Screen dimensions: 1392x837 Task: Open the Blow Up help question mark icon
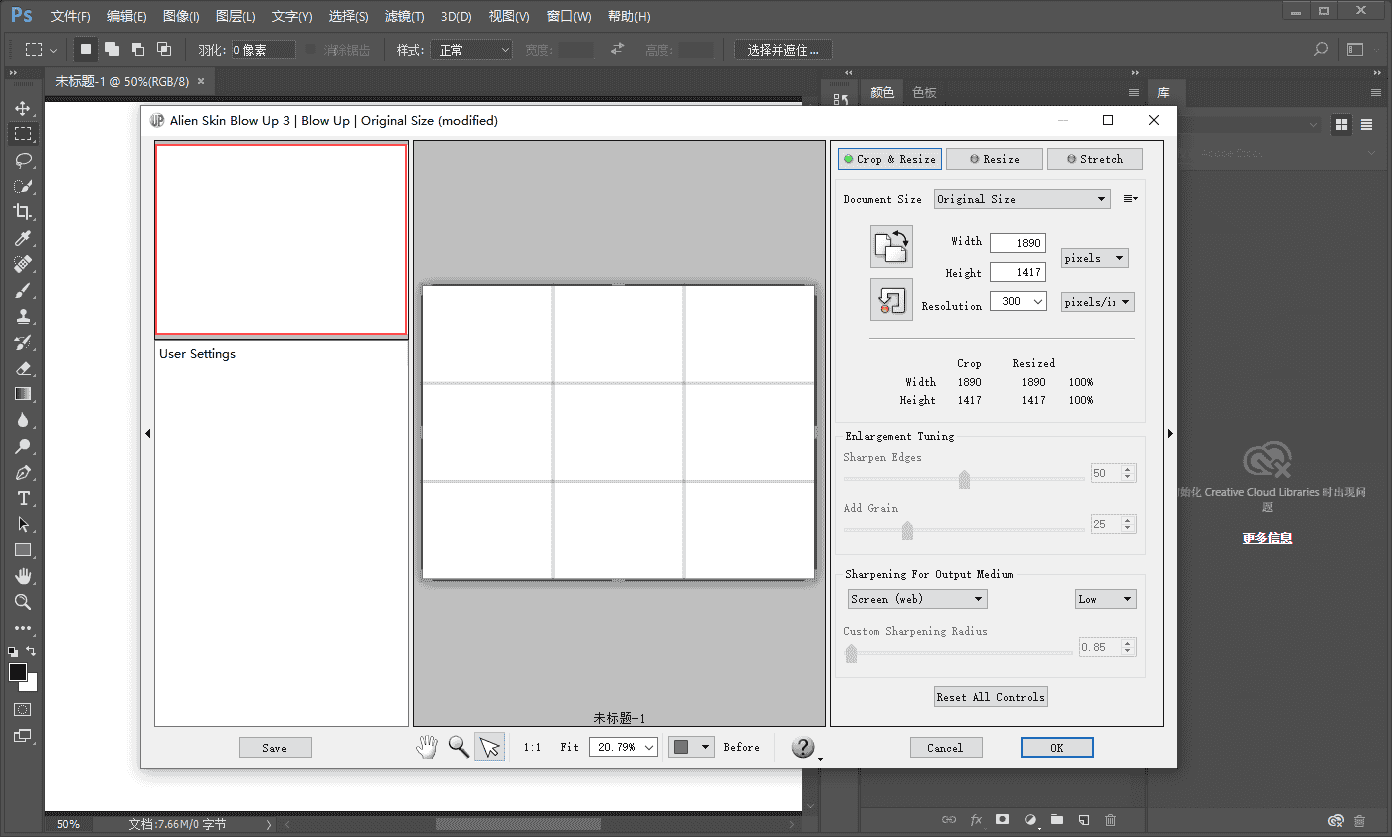coord(803,748)
